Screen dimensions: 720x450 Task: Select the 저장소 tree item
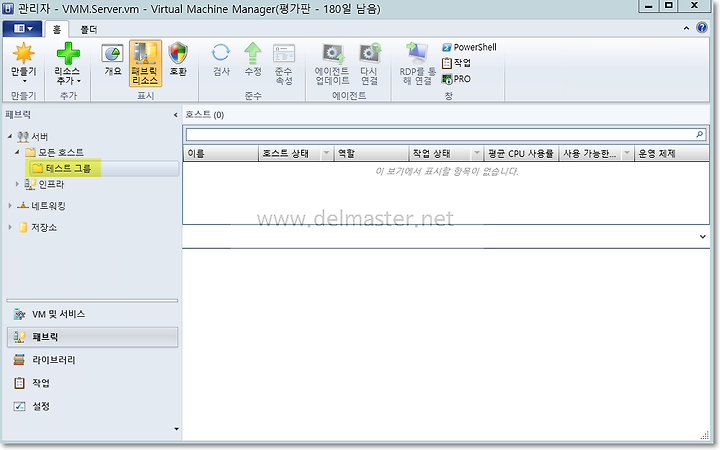38,227
